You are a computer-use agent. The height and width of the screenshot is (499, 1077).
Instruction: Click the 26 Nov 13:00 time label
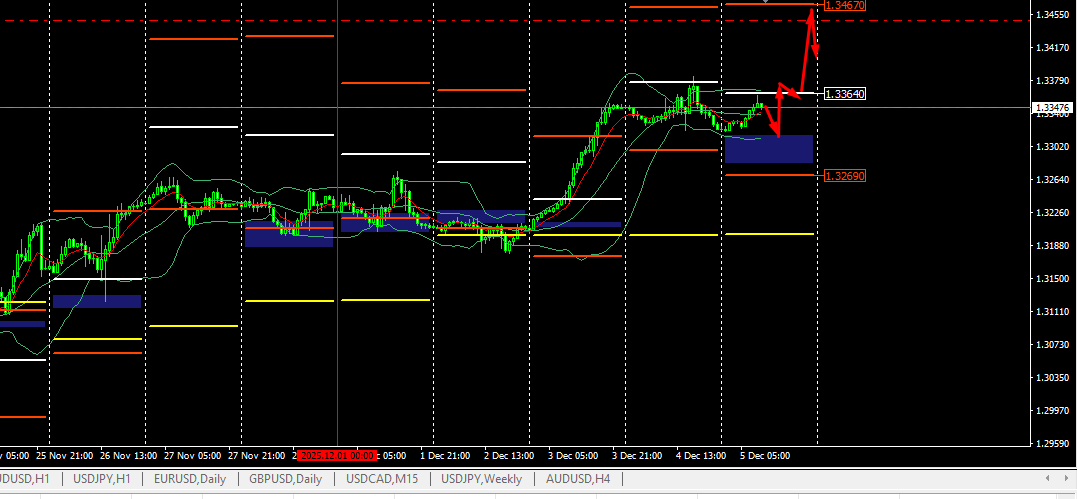[128, 455]
